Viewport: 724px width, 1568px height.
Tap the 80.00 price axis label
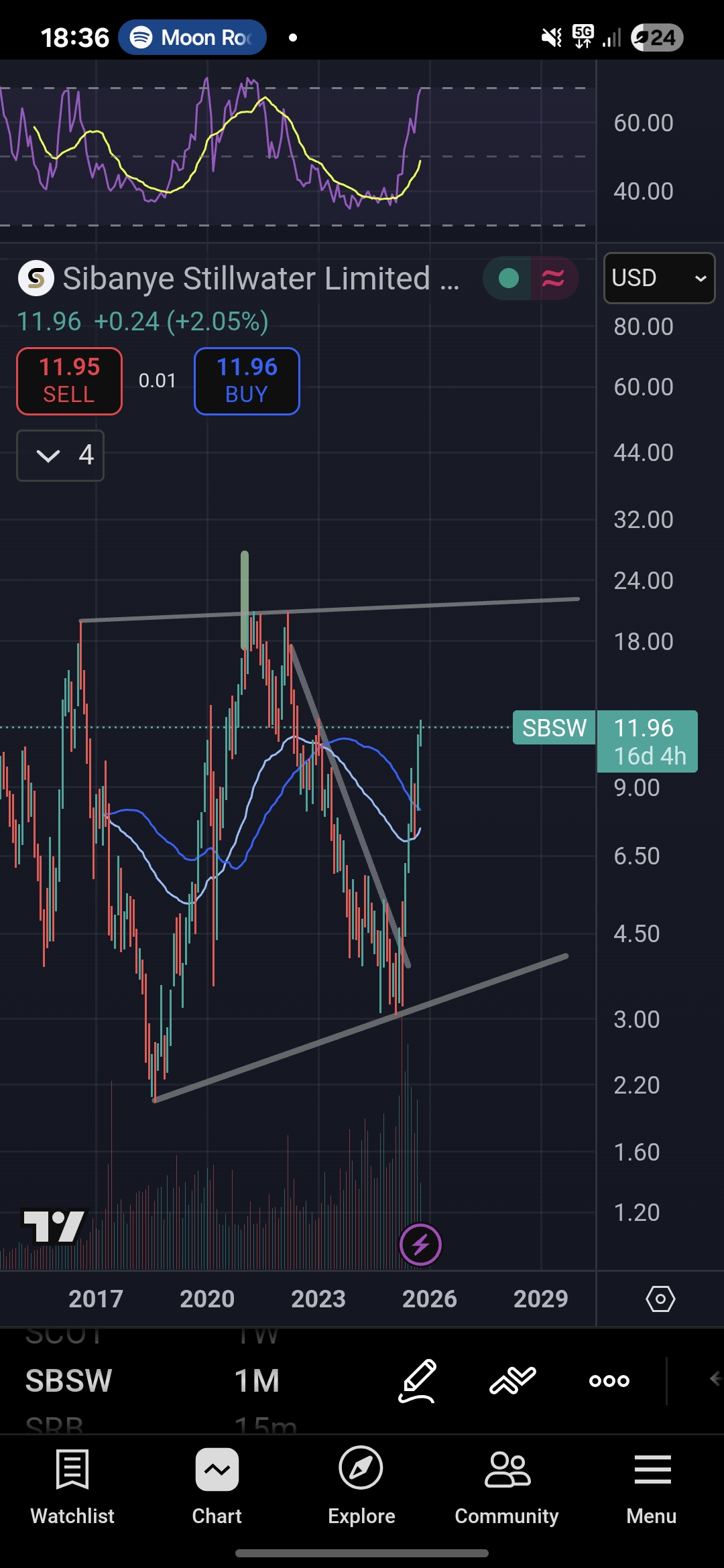(644, 327)
